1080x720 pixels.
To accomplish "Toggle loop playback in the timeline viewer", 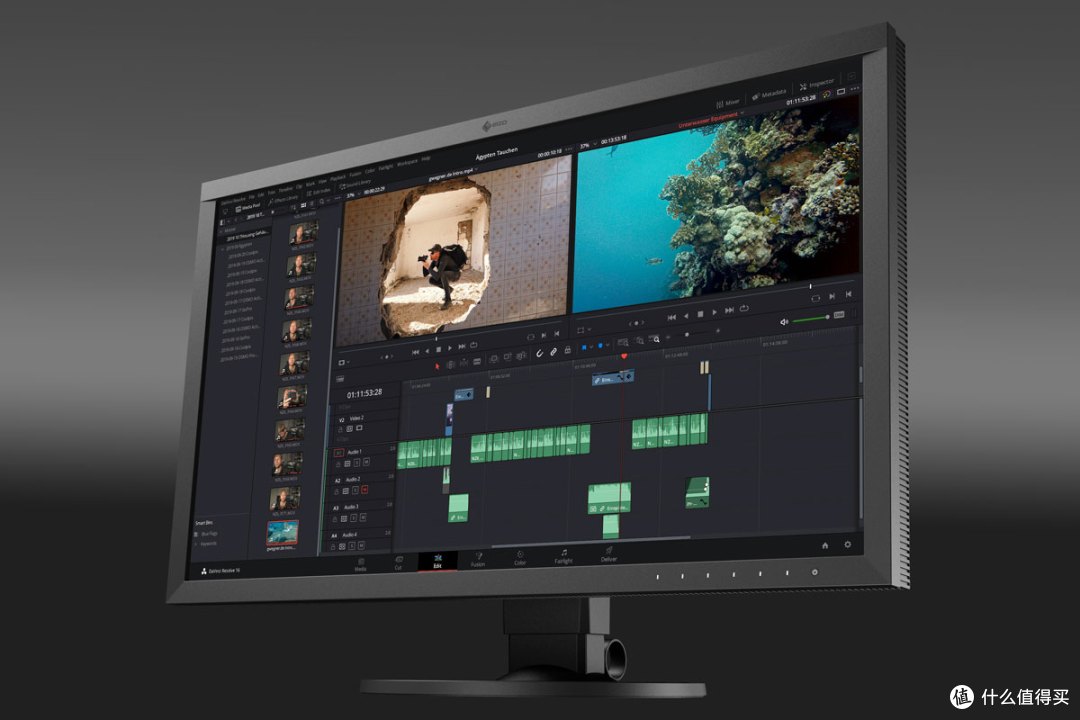I will point(744,309).
